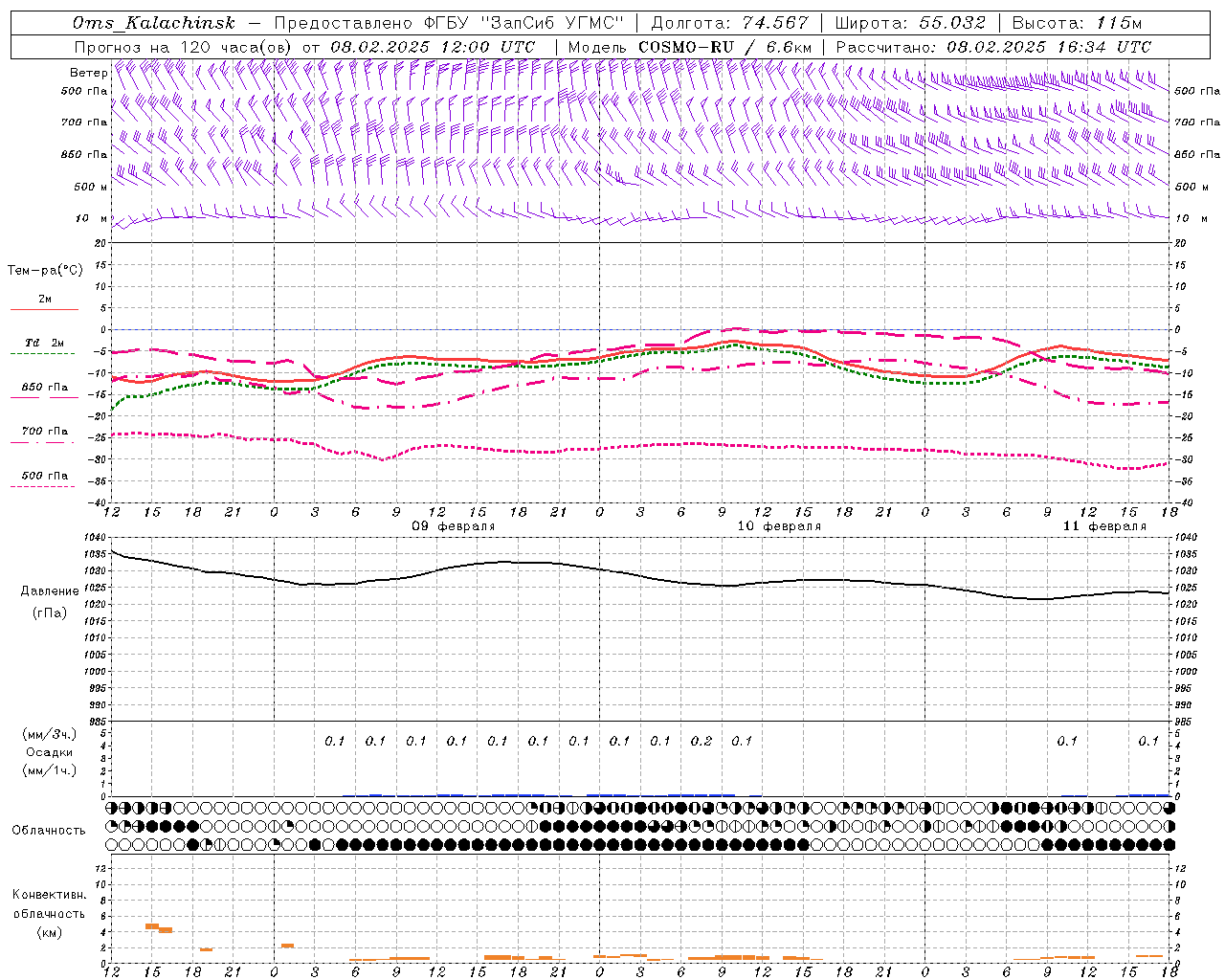1225x980 pixels.
Task: Click the Конвективн. convective label
Action: [49, 895]
